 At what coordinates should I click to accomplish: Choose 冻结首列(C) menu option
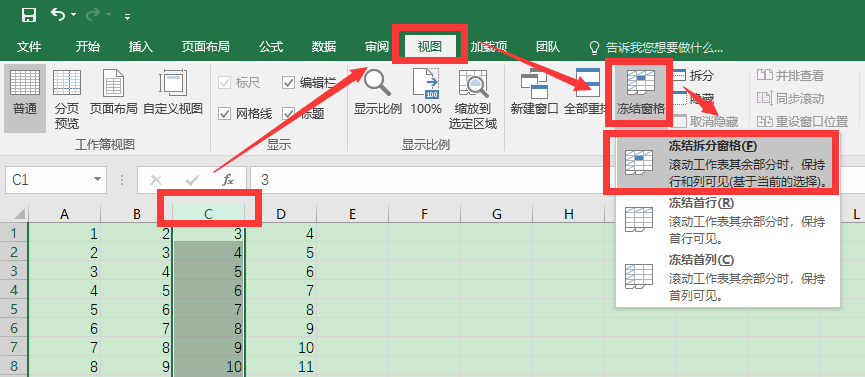728,278
